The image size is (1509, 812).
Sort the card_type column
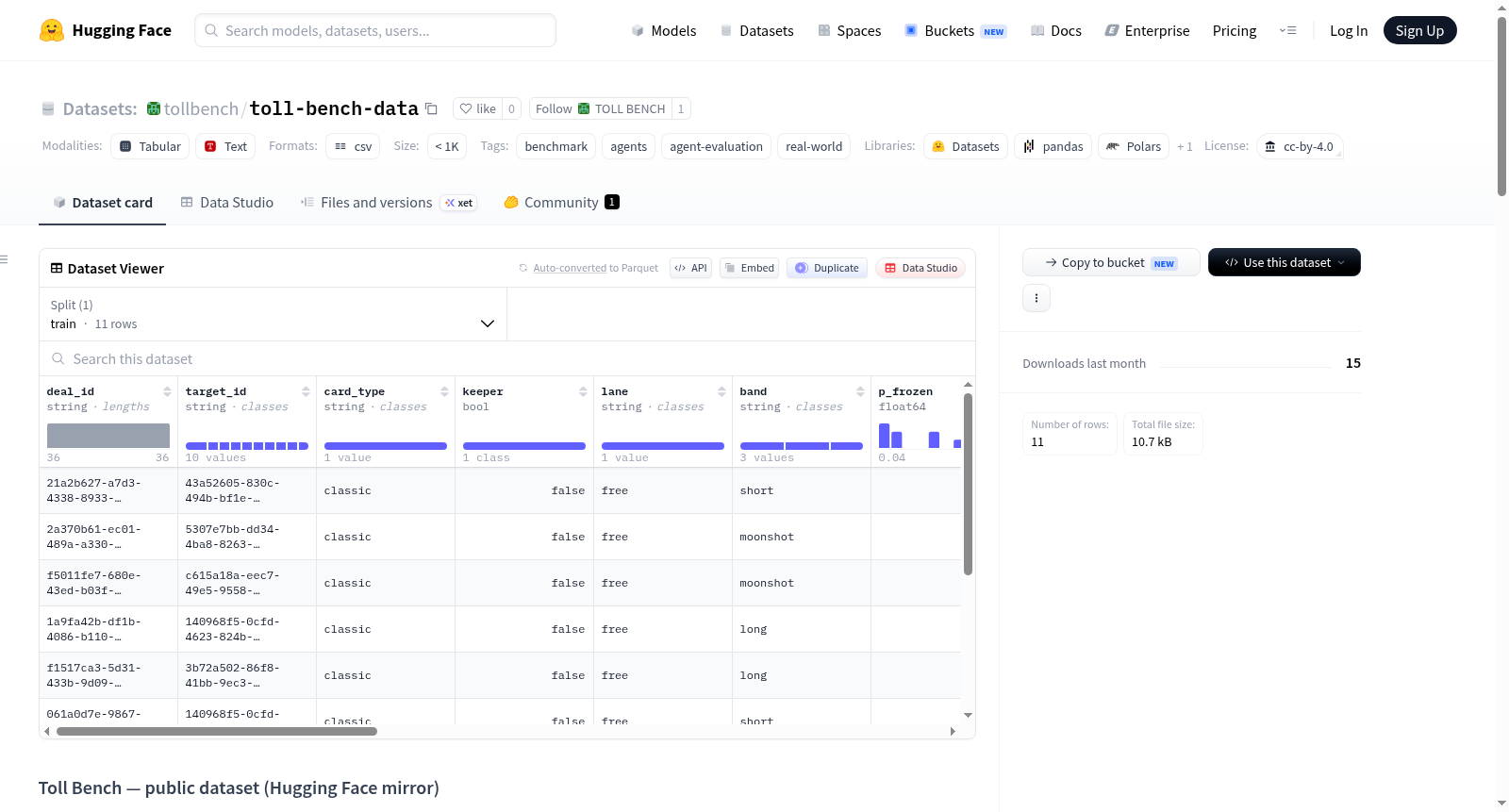pos(444,391)
